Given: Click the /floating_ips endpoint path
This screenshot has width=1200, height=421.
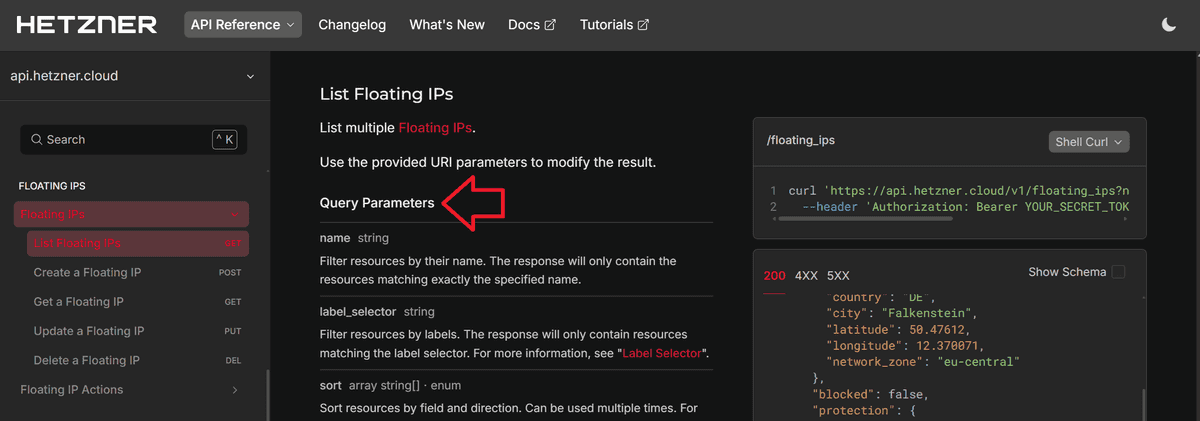Looking at the screenshot, I should pyautogui.click(x=801, y=141).
